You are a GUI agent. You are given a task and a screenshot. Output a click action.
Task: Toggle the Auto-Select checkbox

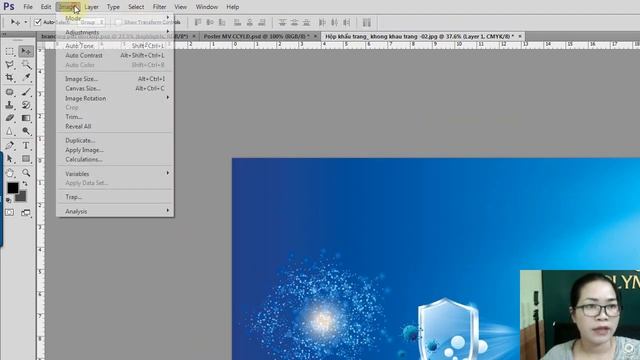38,22
